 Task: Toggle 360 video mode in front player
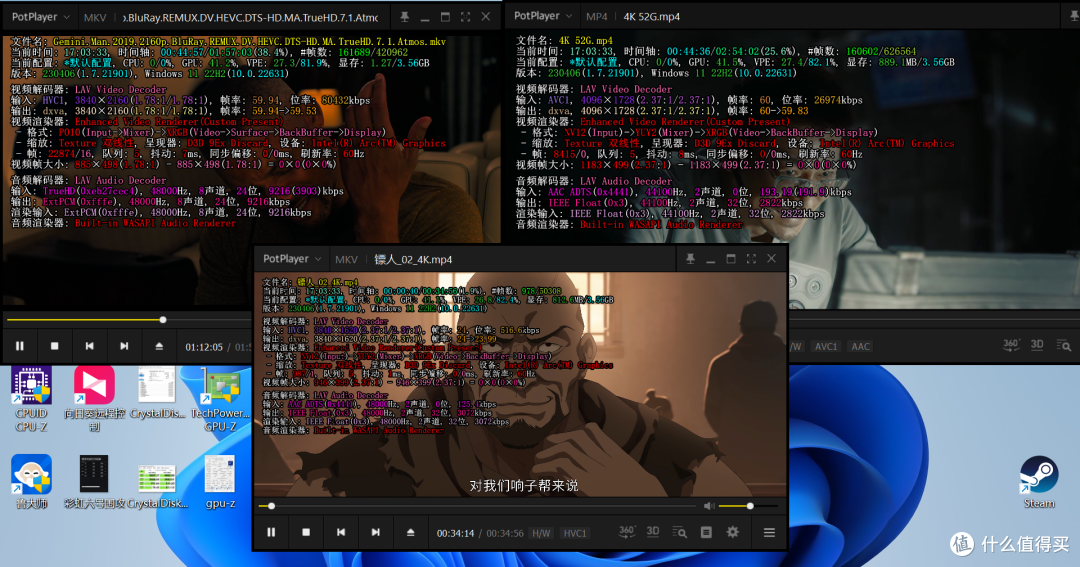[x=626, y=532]
